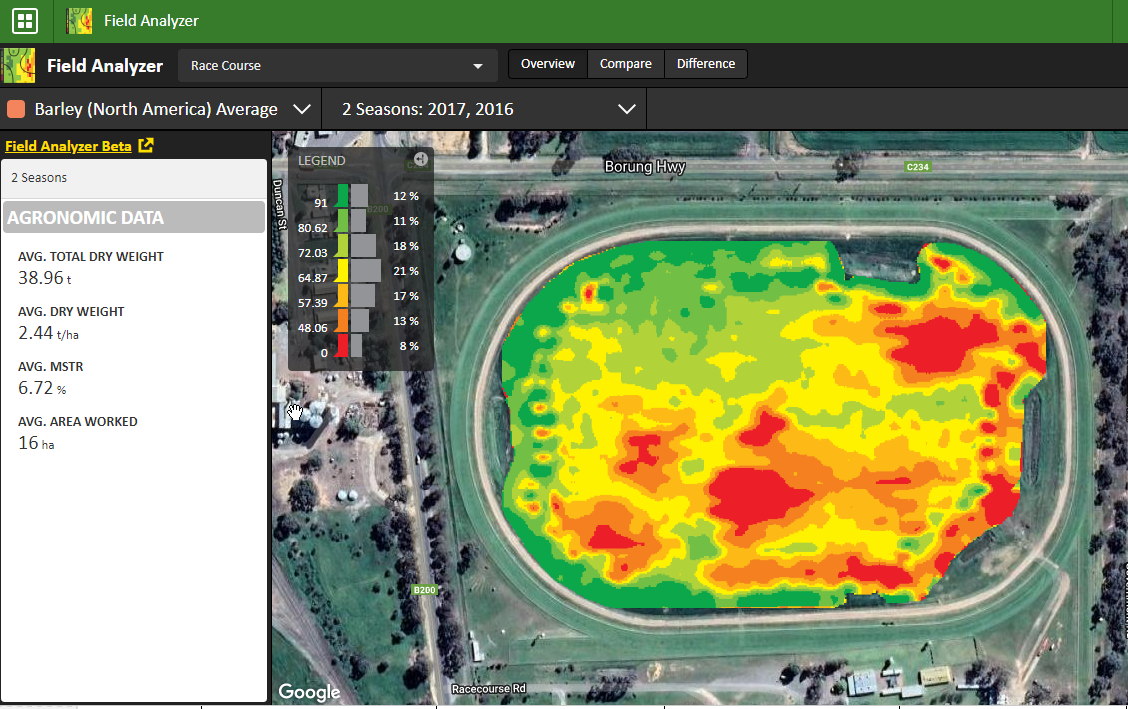Click the 6.72 % moisture value
This screenshot has height=709, width=1128.
pyautogui.click(x=42, y=388)
